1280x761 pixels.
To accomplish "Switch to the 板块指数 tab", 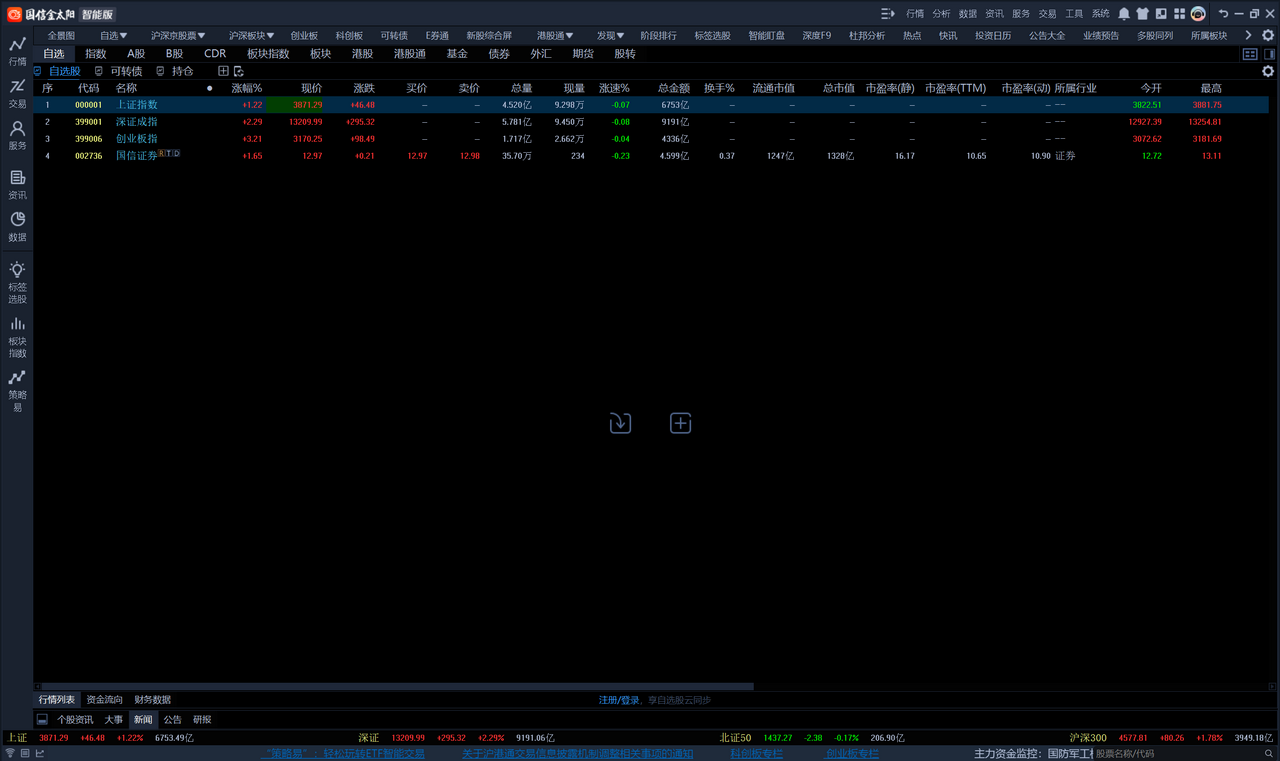I will (268, 54).
